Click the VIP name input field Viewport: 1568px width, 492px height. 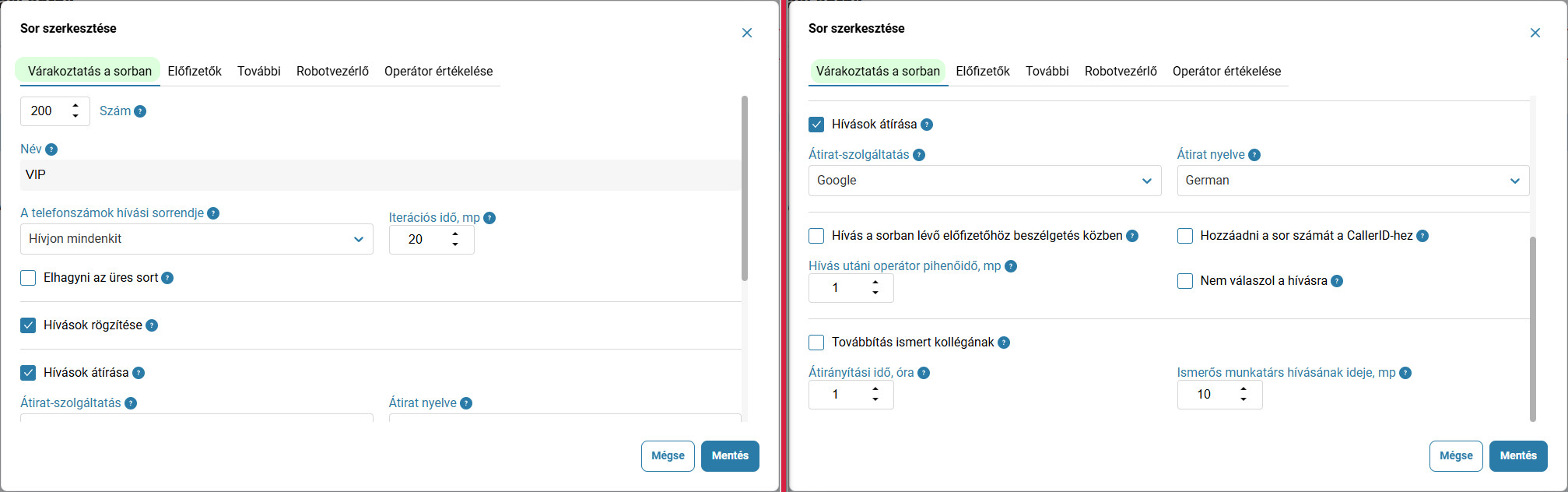[381, 175]
